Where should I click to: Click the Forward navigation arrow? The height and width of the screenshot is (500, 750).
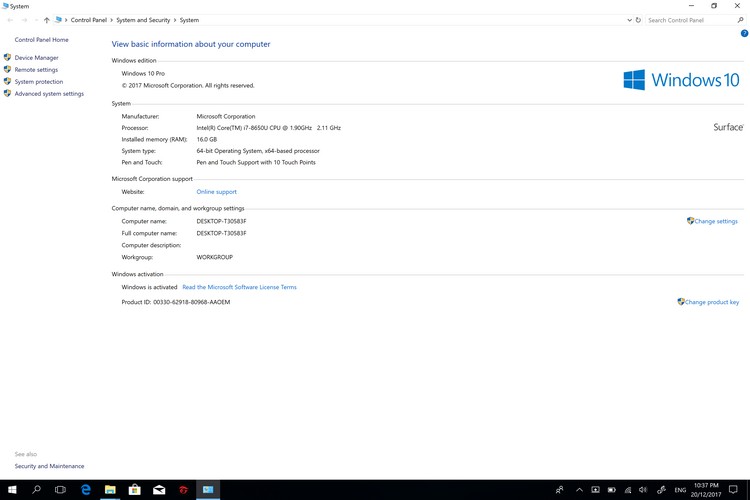(24, 20)
